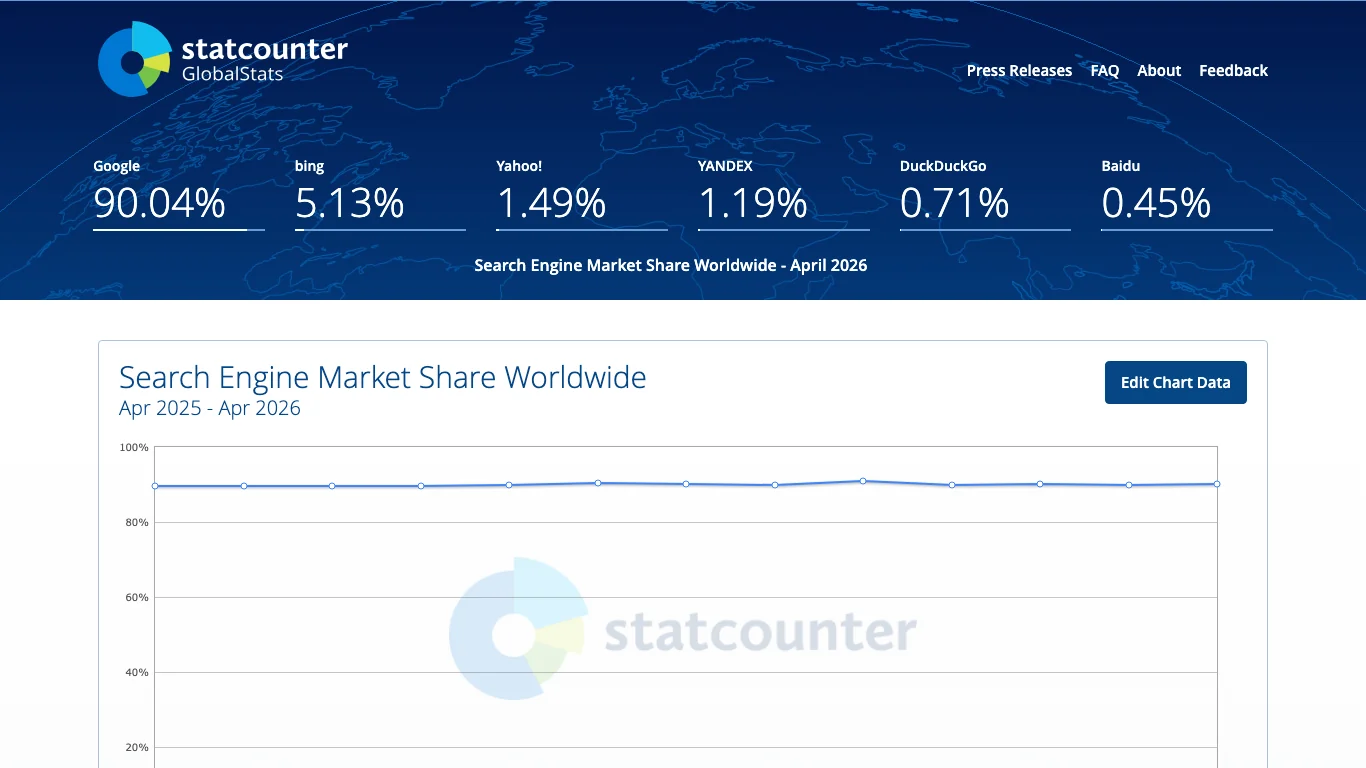The width and height of the screenshot is (1366, 768).
Task: Click the 20% y-axis label
Action: 137,747
